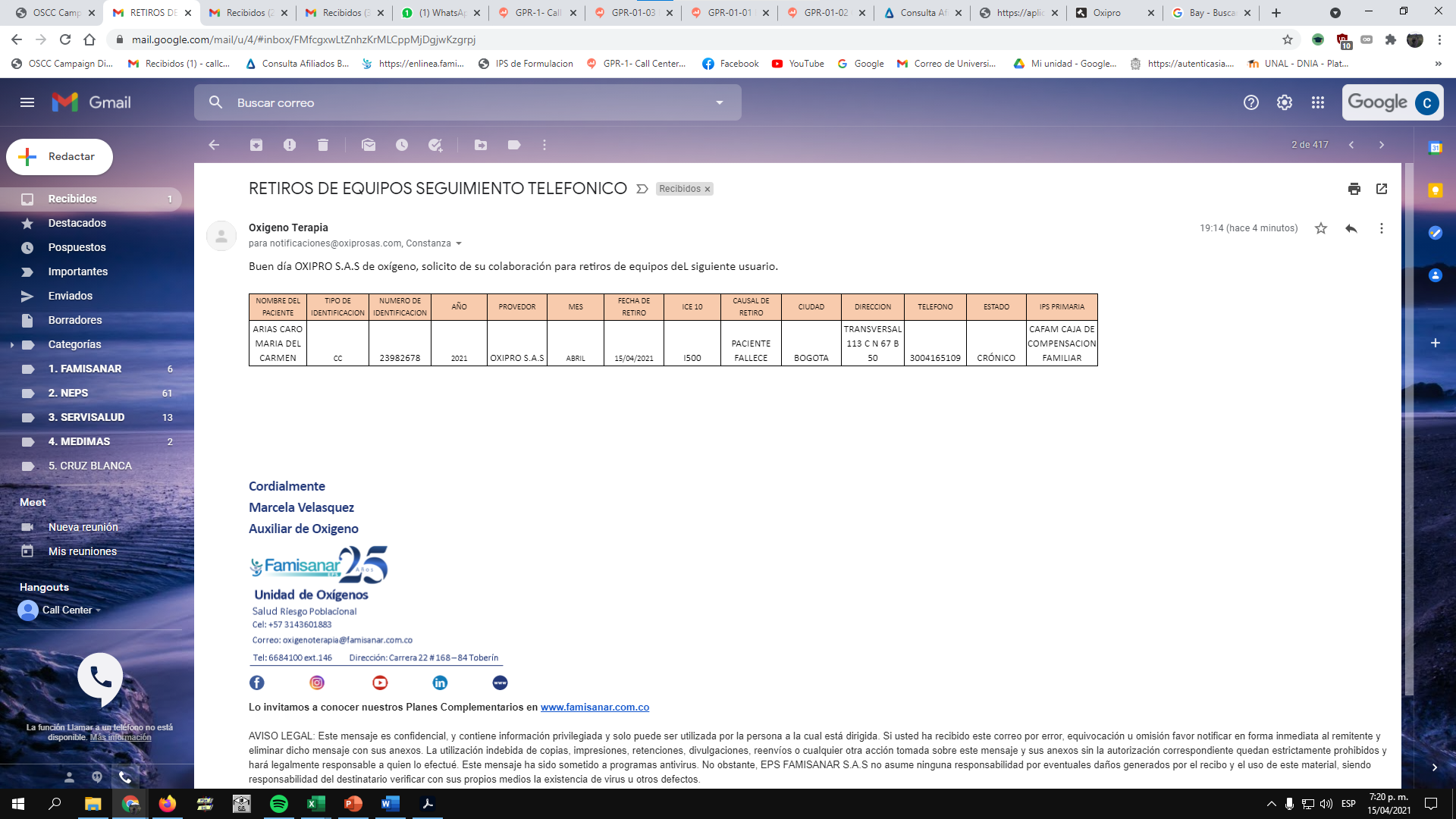Open Google Tasks side panel
This screenshot has width=1456, height=819.
pyautogui.click(x=1436, y=233)
